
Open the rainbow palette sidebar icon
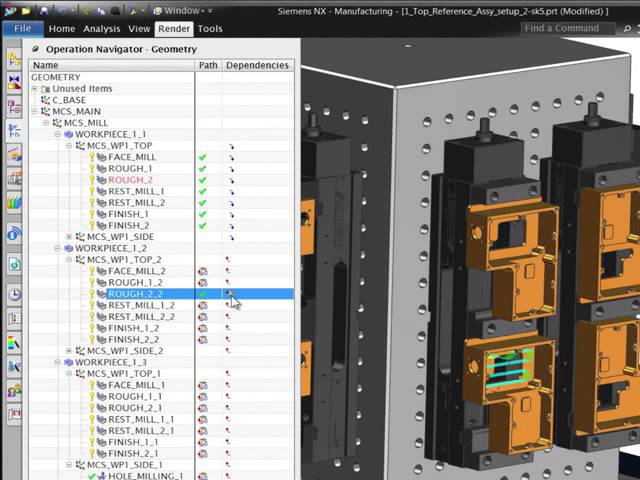click(14, 343)
